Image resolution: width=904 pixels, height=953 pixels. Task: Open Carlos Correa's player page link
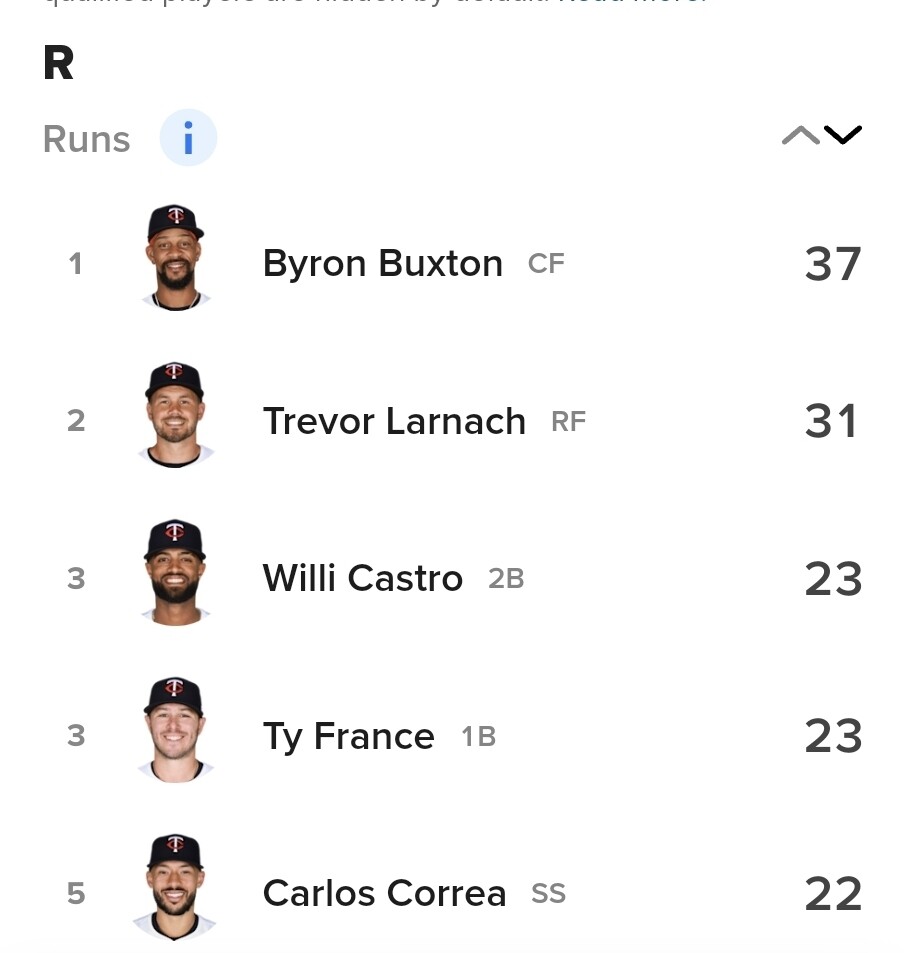pos(384,894)
